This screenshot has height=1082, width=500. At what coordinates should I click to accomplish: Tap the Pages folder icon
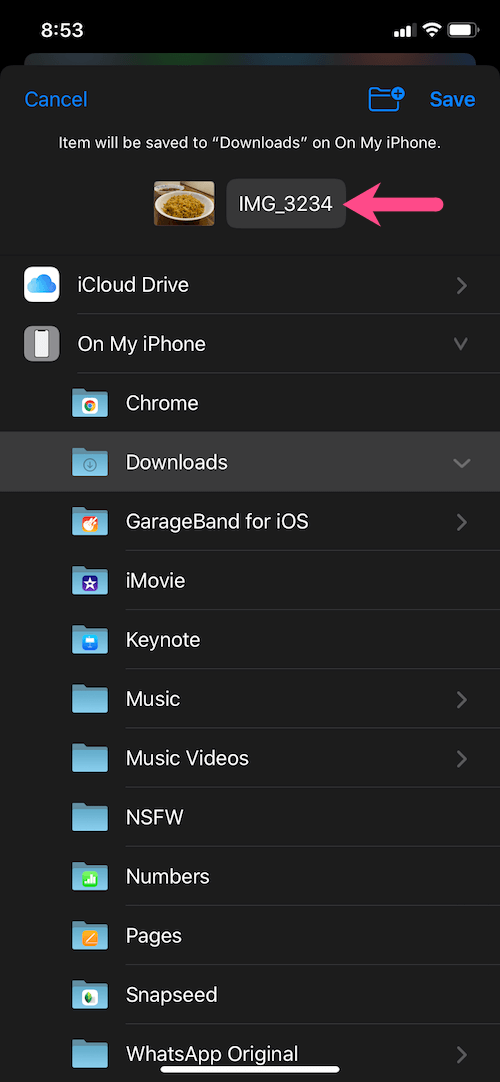point(90,936)
